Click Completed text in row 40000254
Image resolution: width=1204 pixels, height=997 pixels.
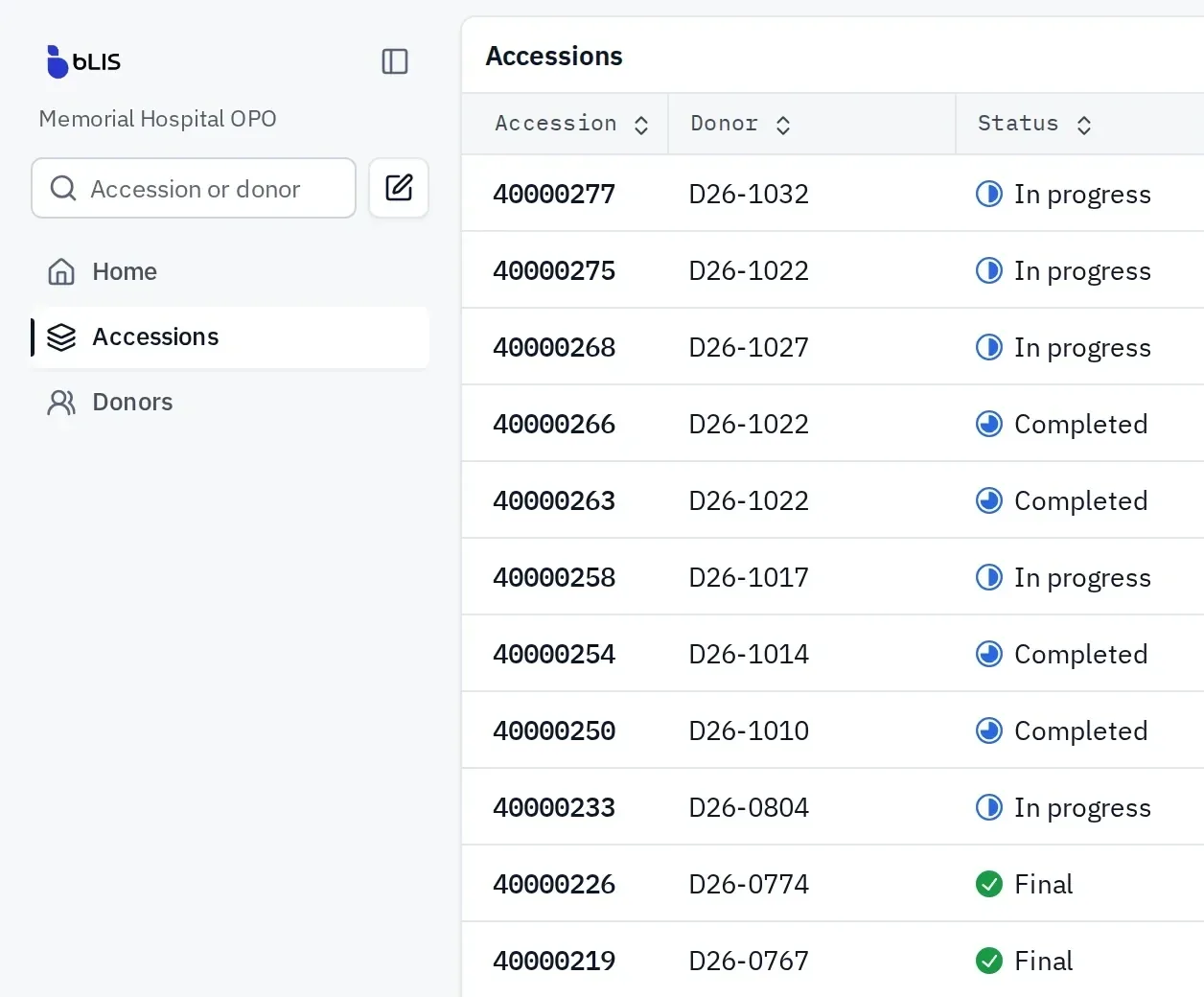click(1080, 655)
